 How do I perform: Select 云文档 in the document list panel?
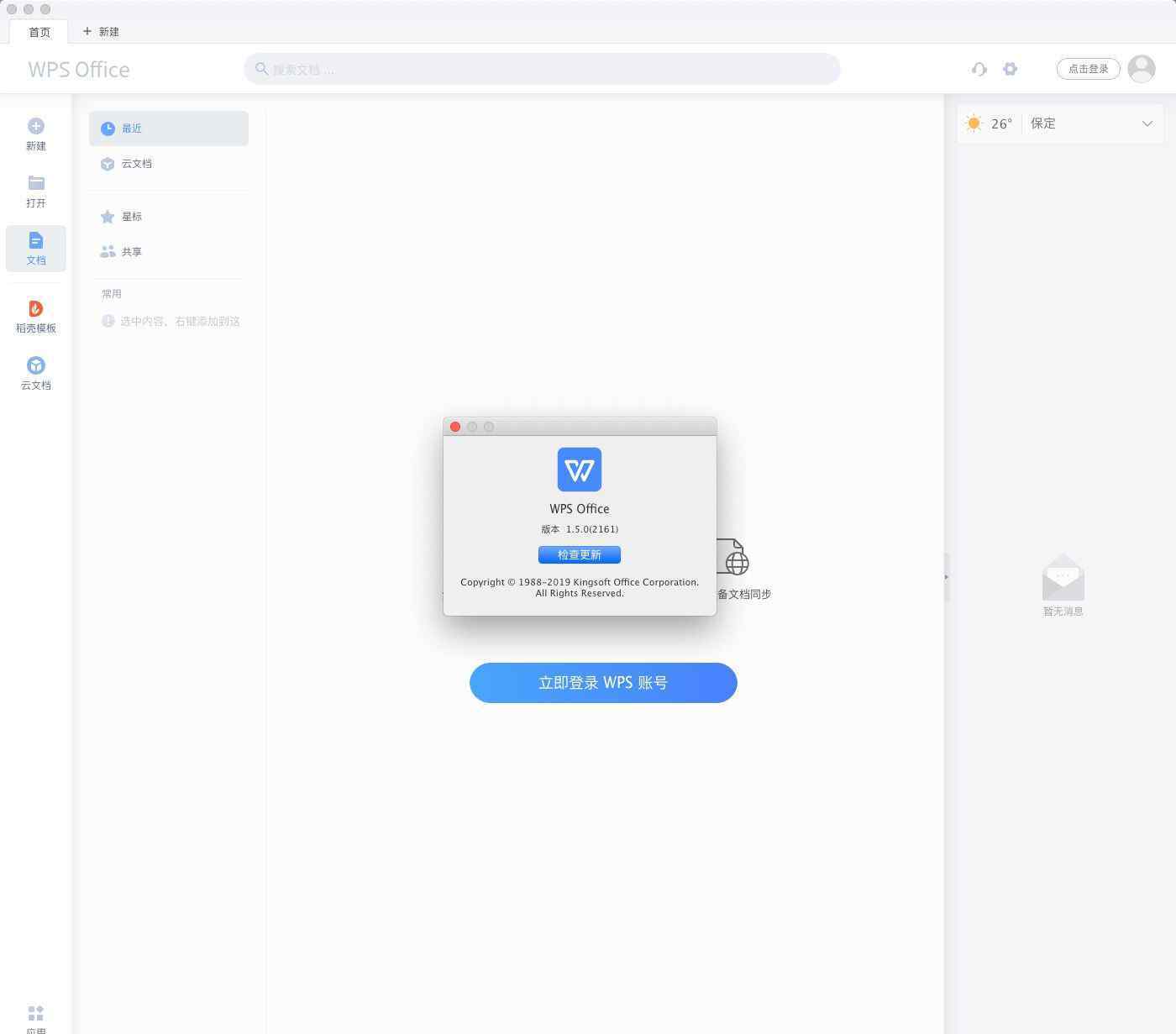[x=169, y=164]
